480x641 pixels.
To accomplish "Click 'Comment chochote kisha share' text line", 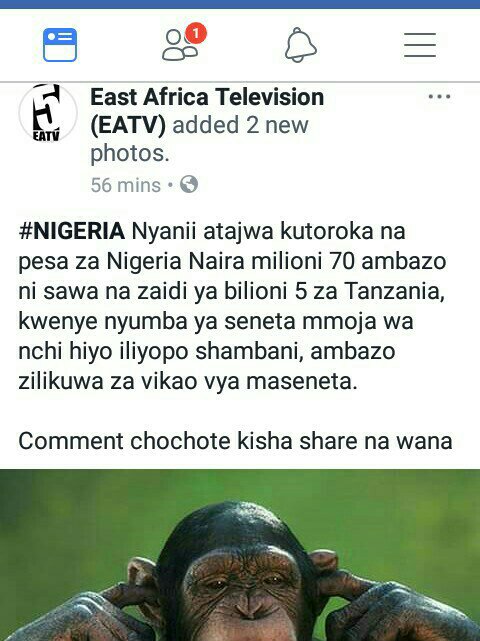I will 235,442.
